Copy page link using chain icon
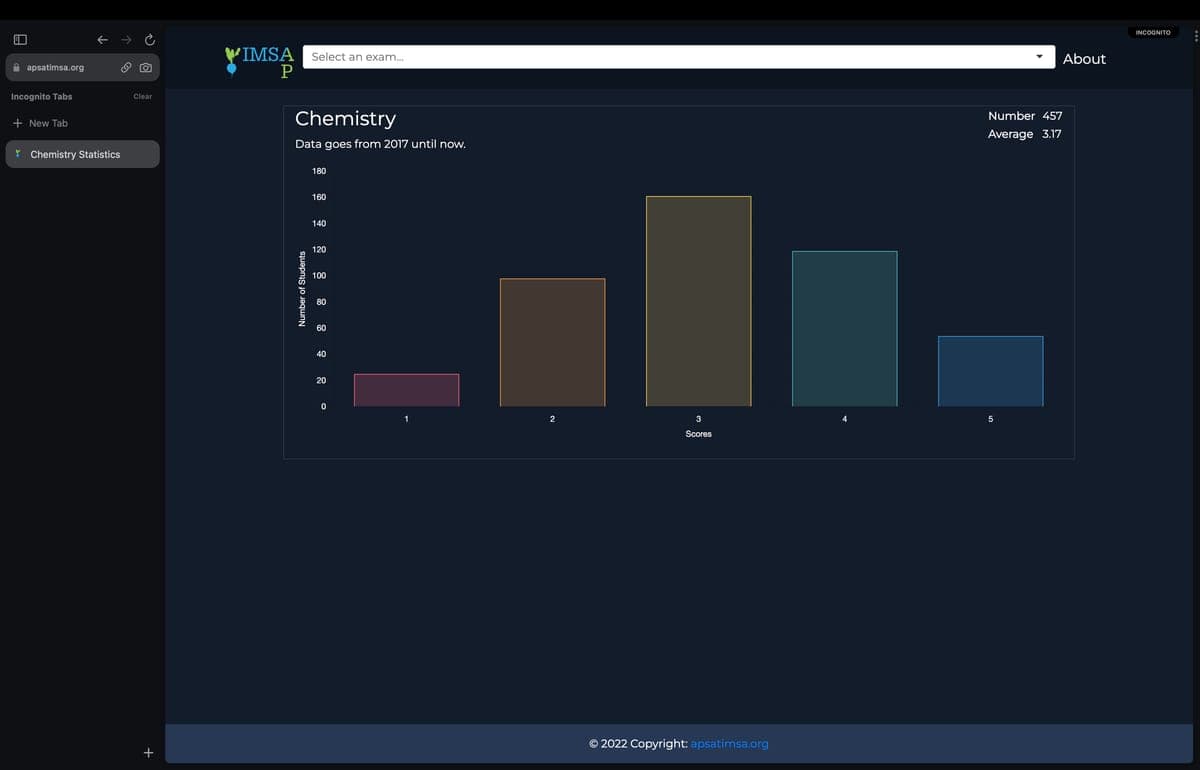 126,68
